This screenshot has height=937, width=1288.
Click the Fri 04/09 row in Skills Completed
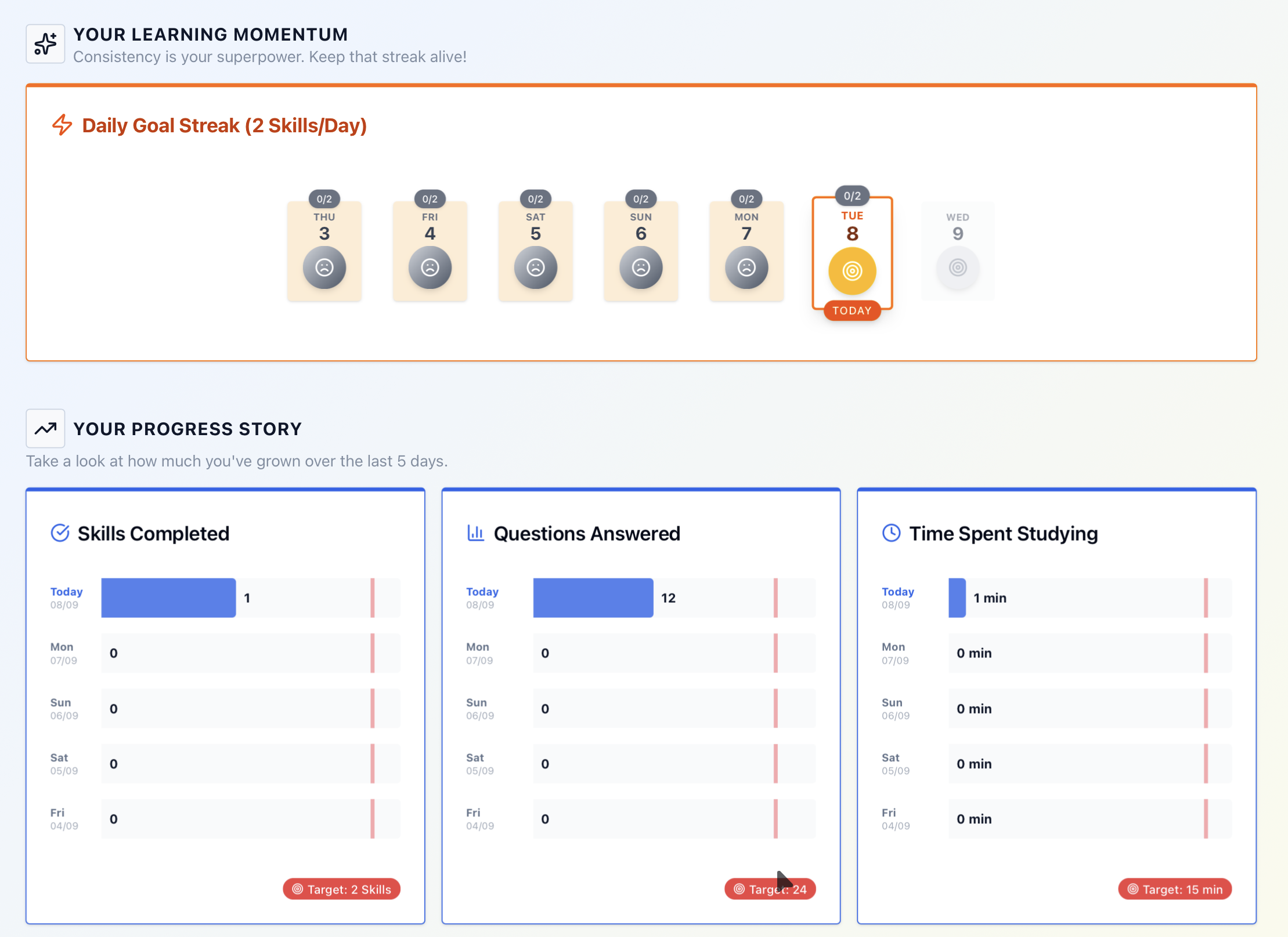point(225,819)
